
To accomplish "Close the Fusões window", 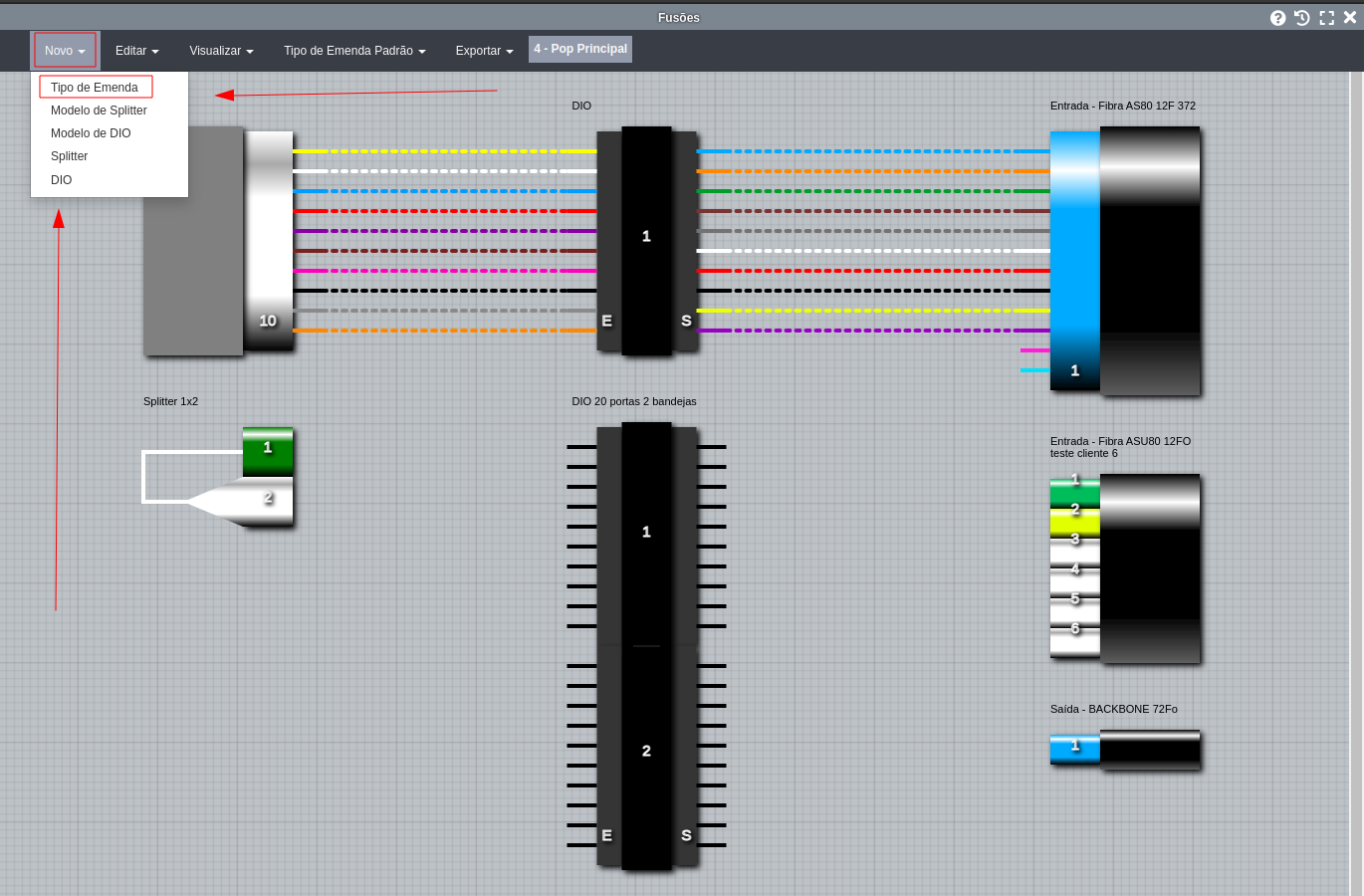I will point(1350,18).
